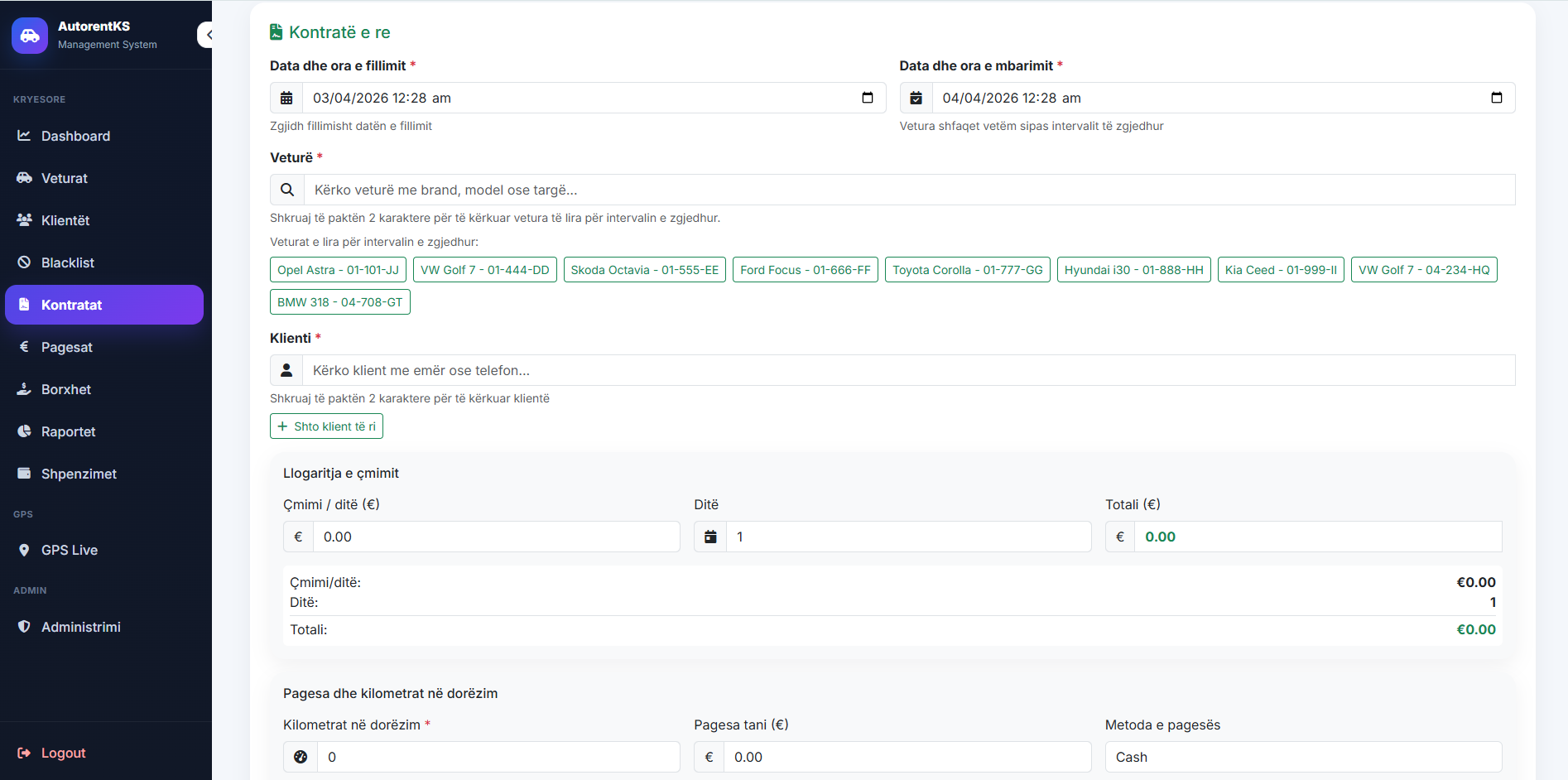
Task: Click the Shpenzimet wallet icon
Action: click(24, 473)
